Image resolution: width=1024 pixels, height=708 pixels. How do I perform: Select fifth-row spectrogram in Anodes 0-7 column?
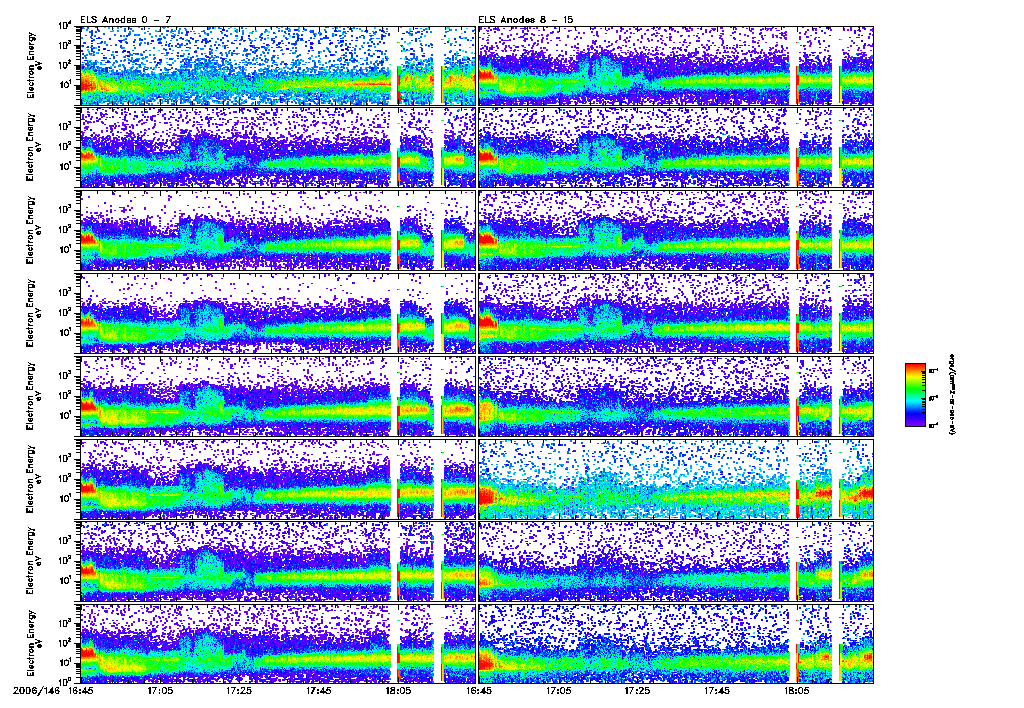(x=278, y=396)
